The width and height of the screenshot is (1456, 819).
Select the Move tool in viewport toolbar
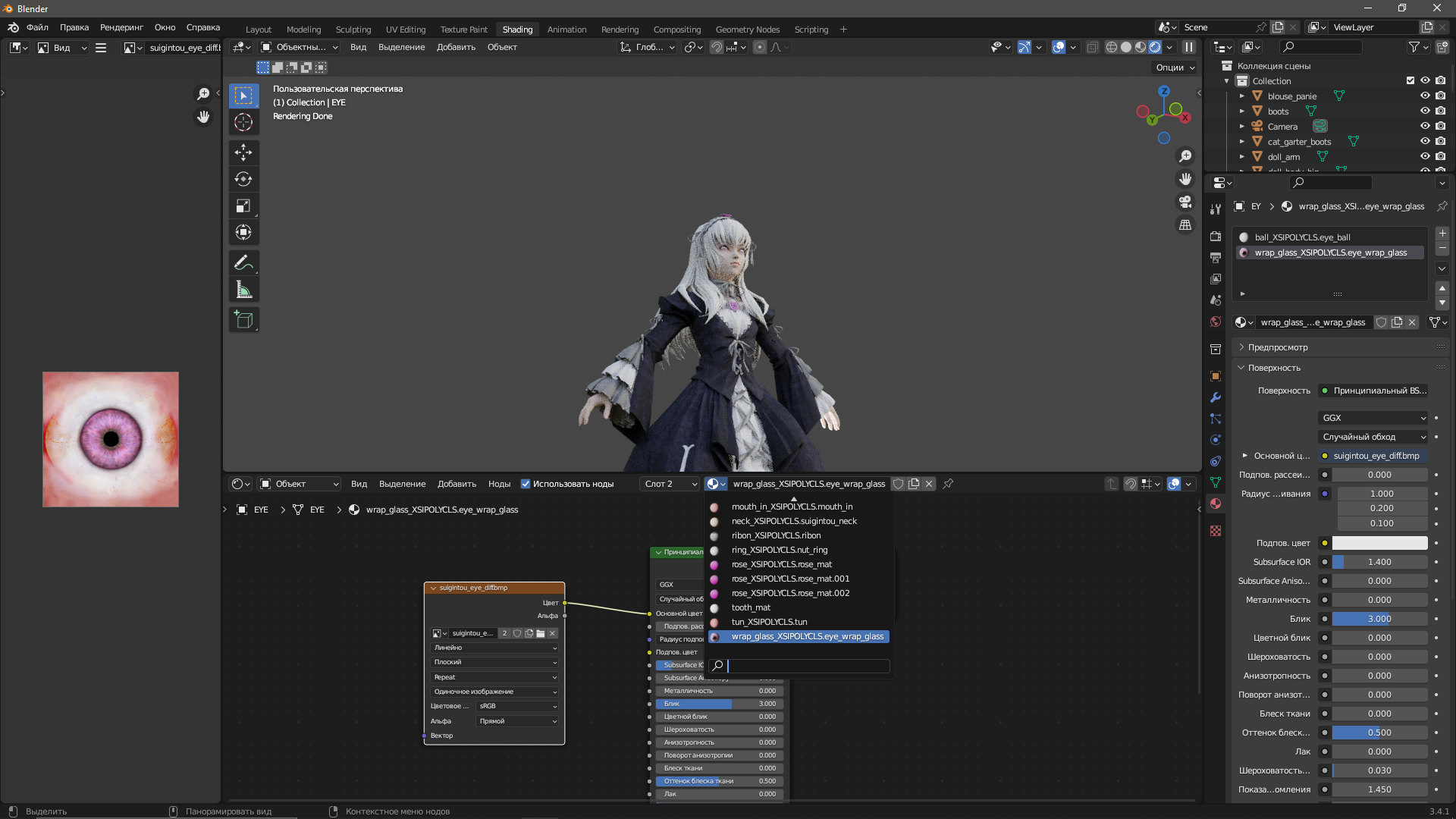(x=243, y=152)
